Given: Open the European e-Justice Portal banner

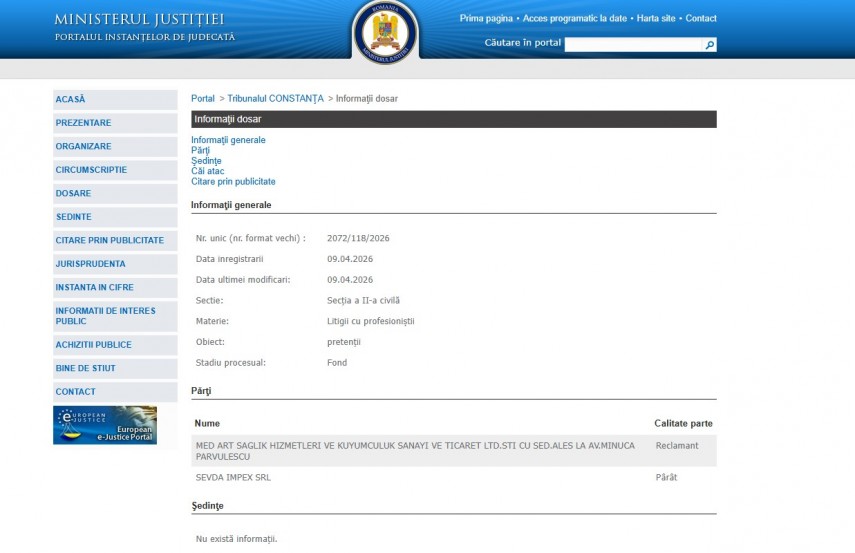Looking at the screenshot, I should coord(105,425).
